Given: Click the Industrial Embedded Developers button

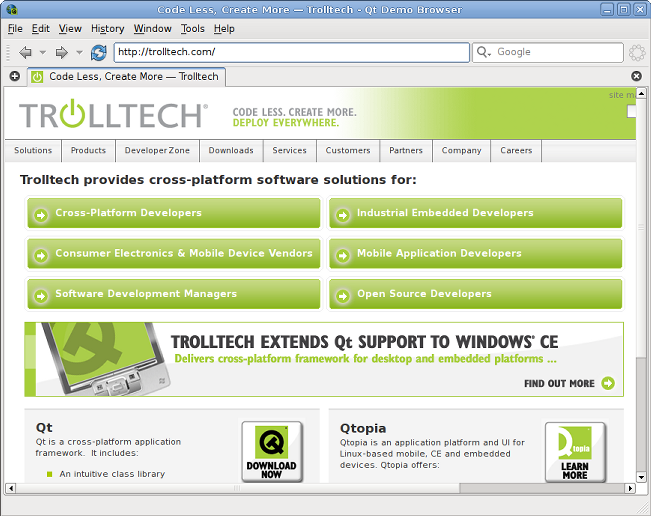Looking at the screenshot, I should (475, 213).
